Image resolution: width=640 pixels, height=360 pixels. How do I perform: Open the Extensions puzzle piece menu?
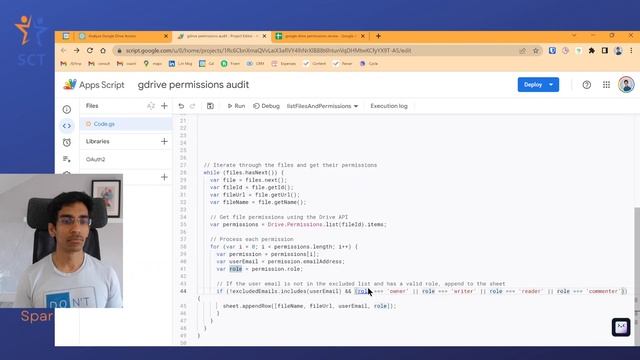point(591,51)
